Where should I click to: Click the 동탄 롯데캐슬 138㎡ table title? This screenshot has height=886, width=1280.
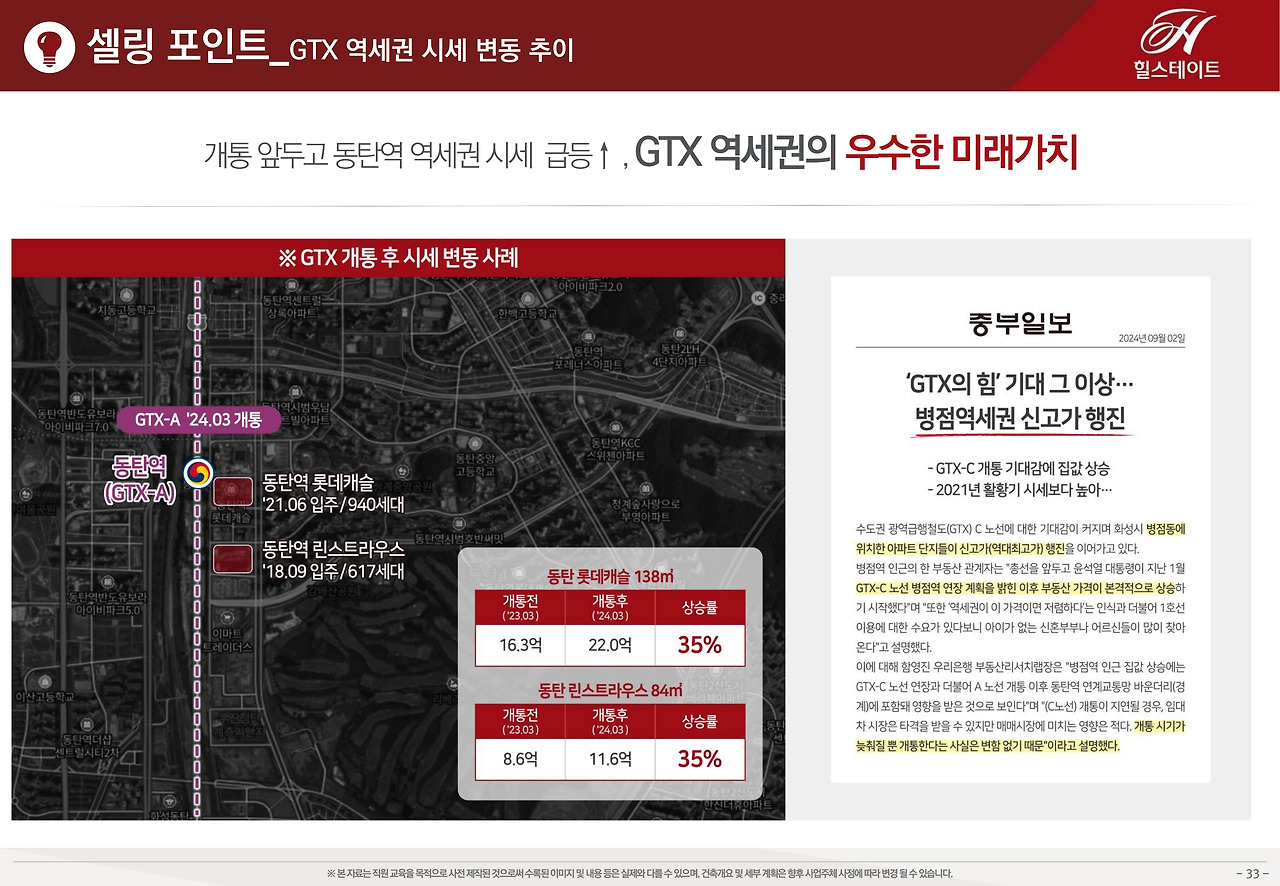[x=610, y=577]
